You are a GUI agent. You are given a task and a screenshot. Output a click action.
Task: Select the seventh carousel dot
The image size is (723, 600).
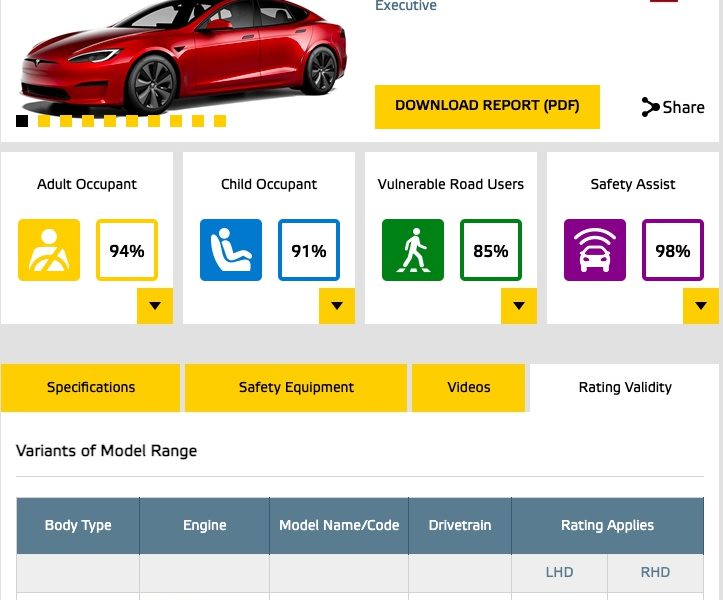[x=154, y=121]
